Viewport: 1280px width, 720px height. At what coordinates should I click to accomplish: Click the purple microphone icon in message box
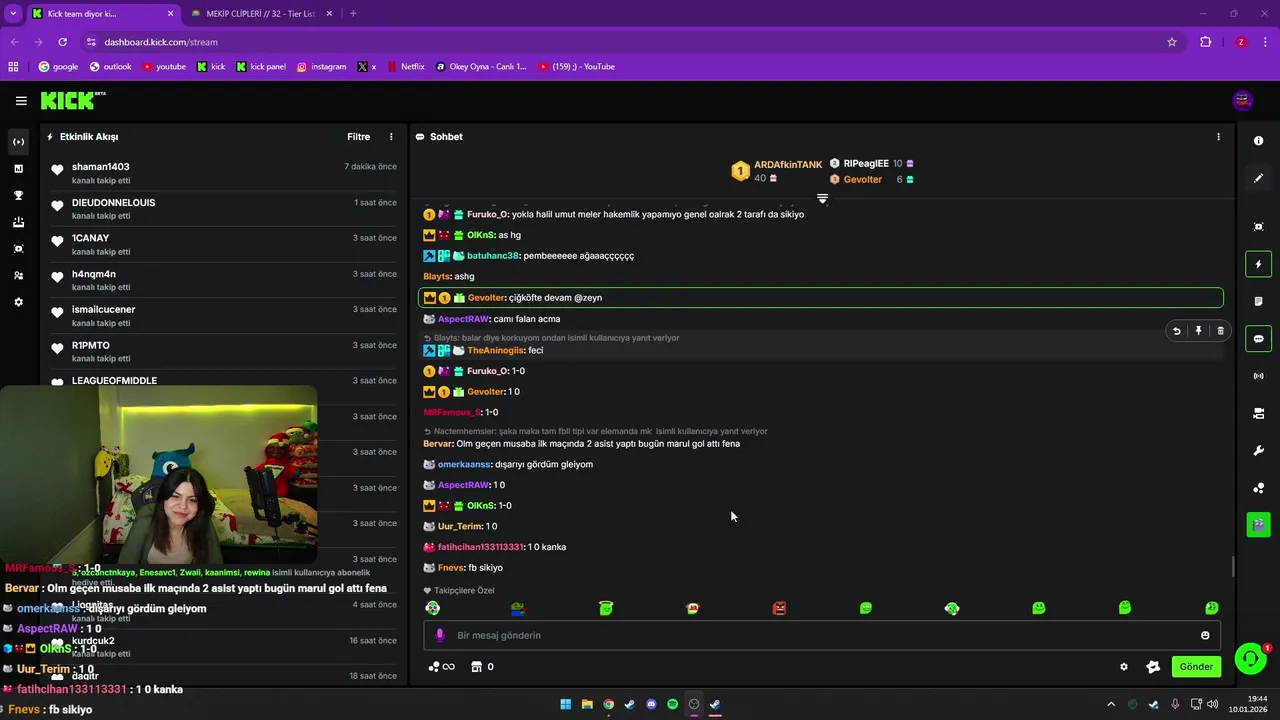(x=439, y=635)
